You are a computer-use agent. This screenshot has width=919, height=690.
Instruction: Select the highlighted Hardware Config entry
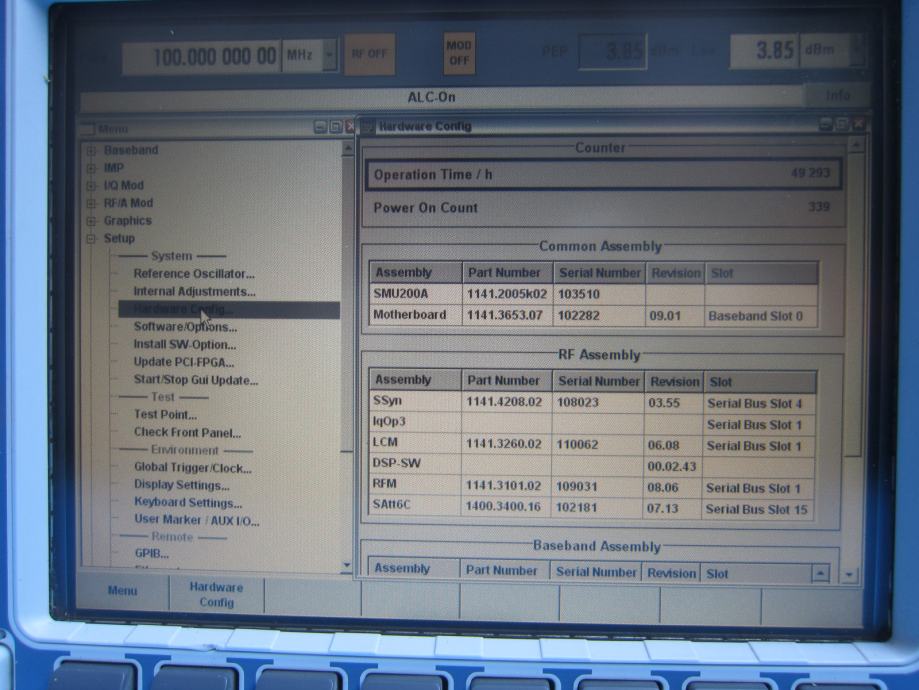[x=229, y=310]
